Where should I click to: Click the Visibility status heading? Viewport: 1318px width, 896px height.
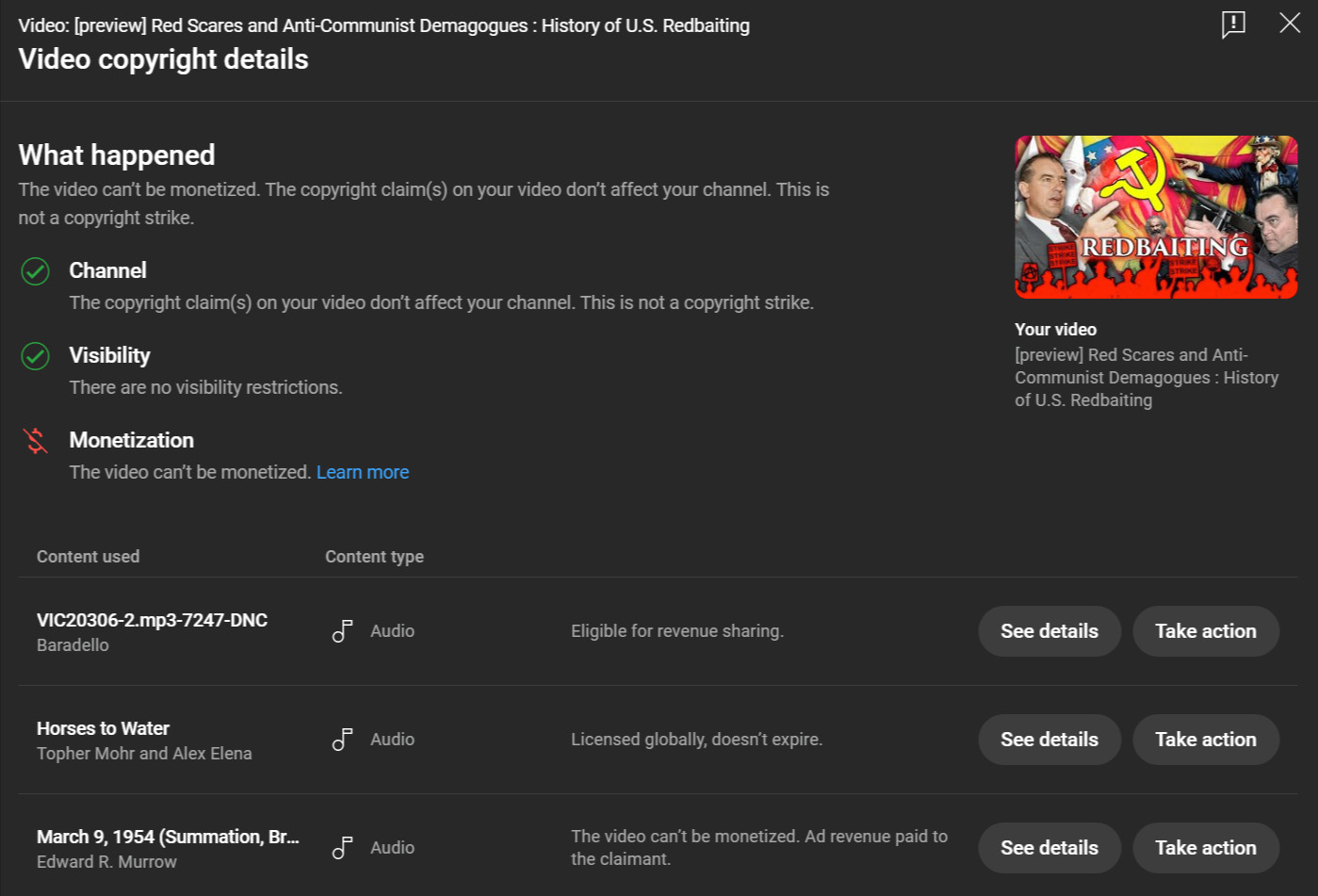pyautogui.click(x=109, y=355)
